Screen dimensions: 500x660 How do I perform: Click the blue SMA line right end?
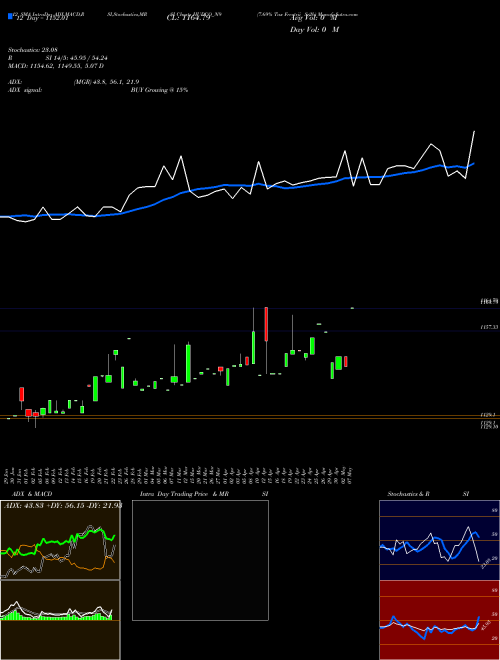[474, 163]
